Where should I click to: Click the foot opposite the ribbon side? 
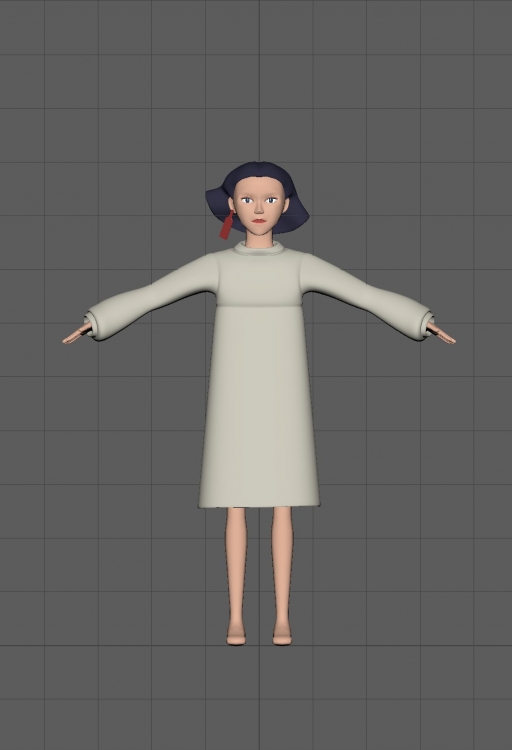[x=282, y=635]
